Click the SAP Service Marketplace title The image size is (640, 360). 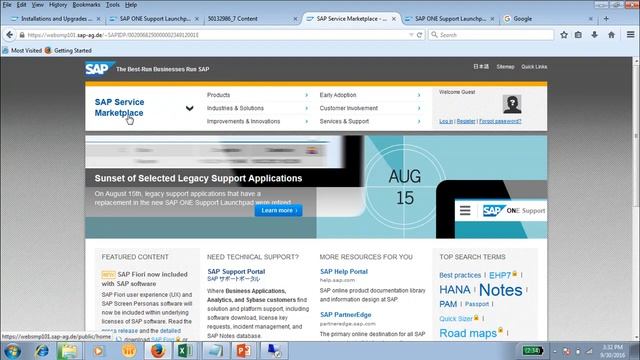(119, 107)
